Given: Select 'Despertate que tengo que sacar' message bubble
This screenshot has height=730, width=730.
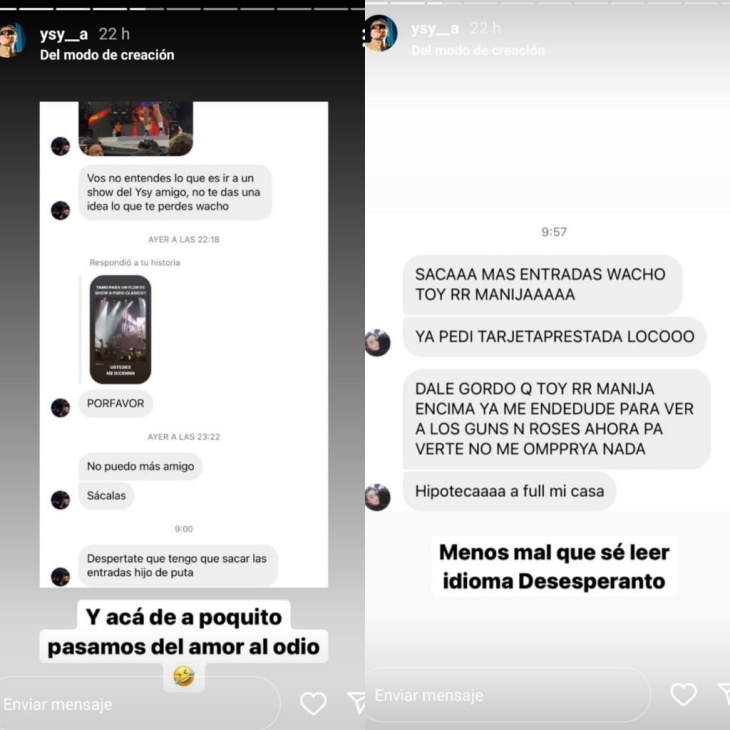Looking at the screenshot, I should coord(178,565).
